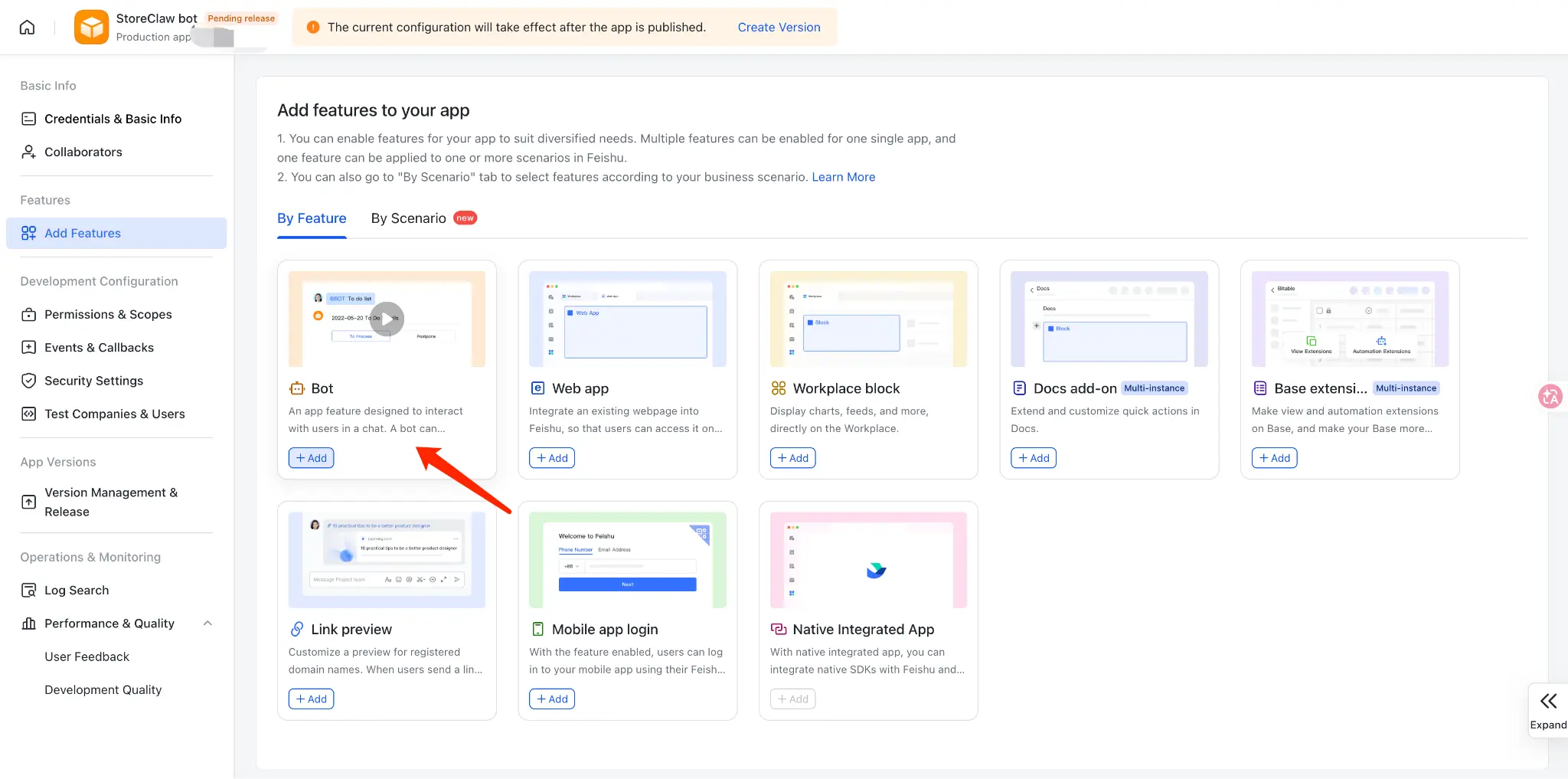Click the Multi-instance tag on Docs add-on
The image size is (1568, 779).
tap(1154, 388)
